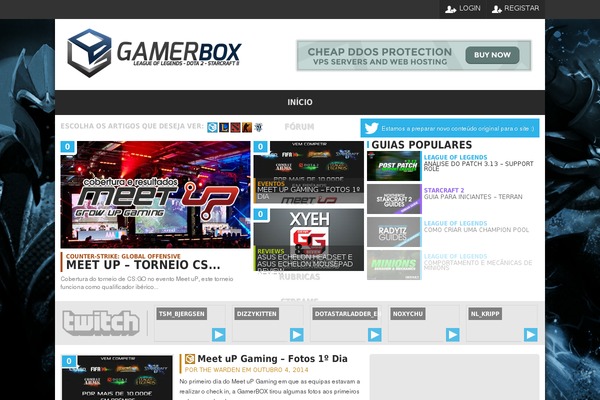Click comment count on bottom article thumbnail

[69, 361]
